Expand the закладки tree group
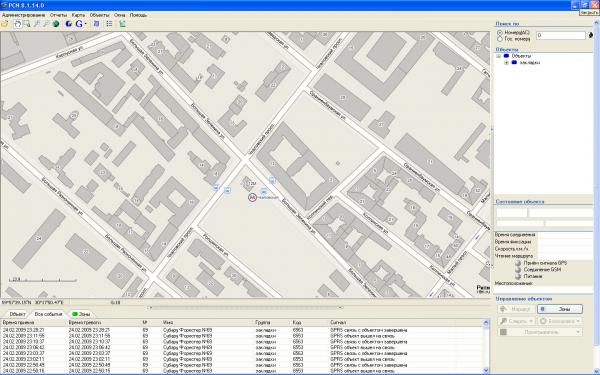Screen dimensions: 600x375 pyautogui.click(x=506, y=62)
